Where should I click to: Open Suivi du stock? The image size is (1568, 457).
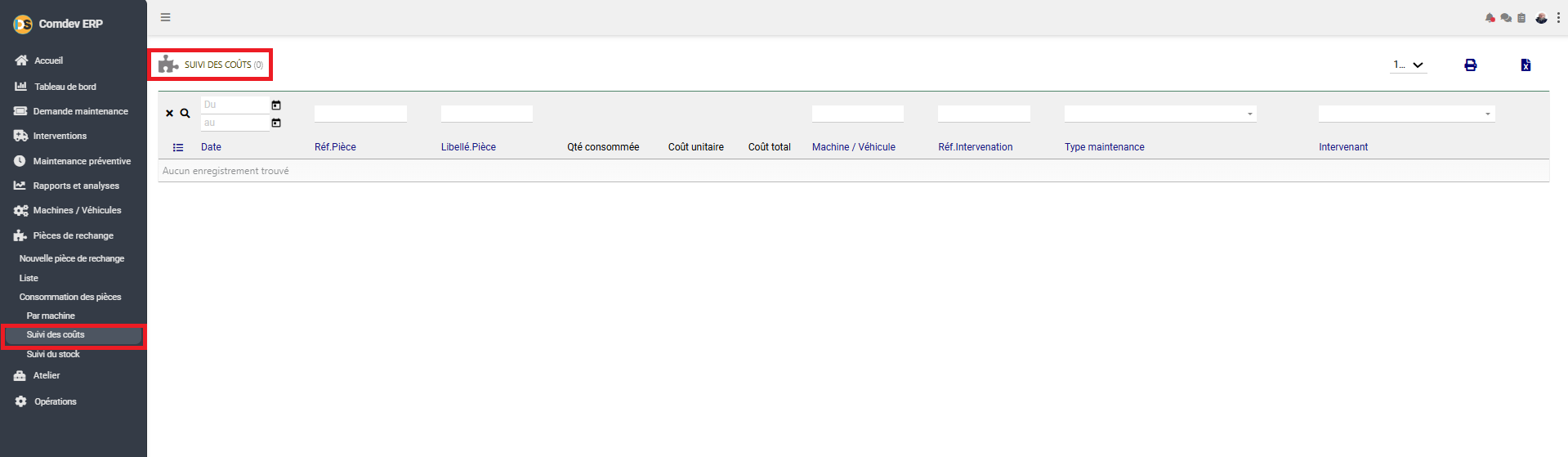pos(53,354)
